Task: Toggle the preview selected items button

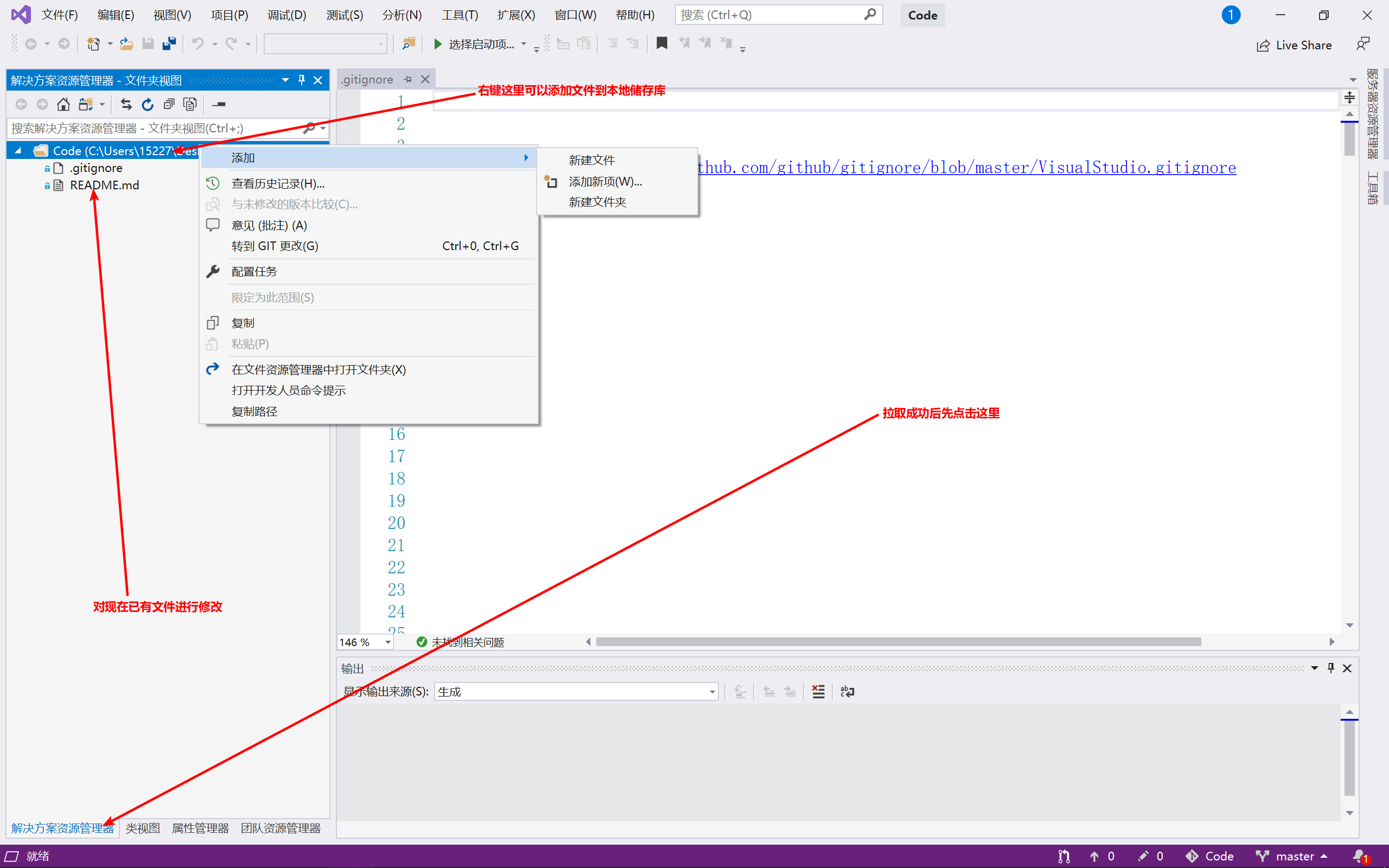Action: [x=219, y=104]
